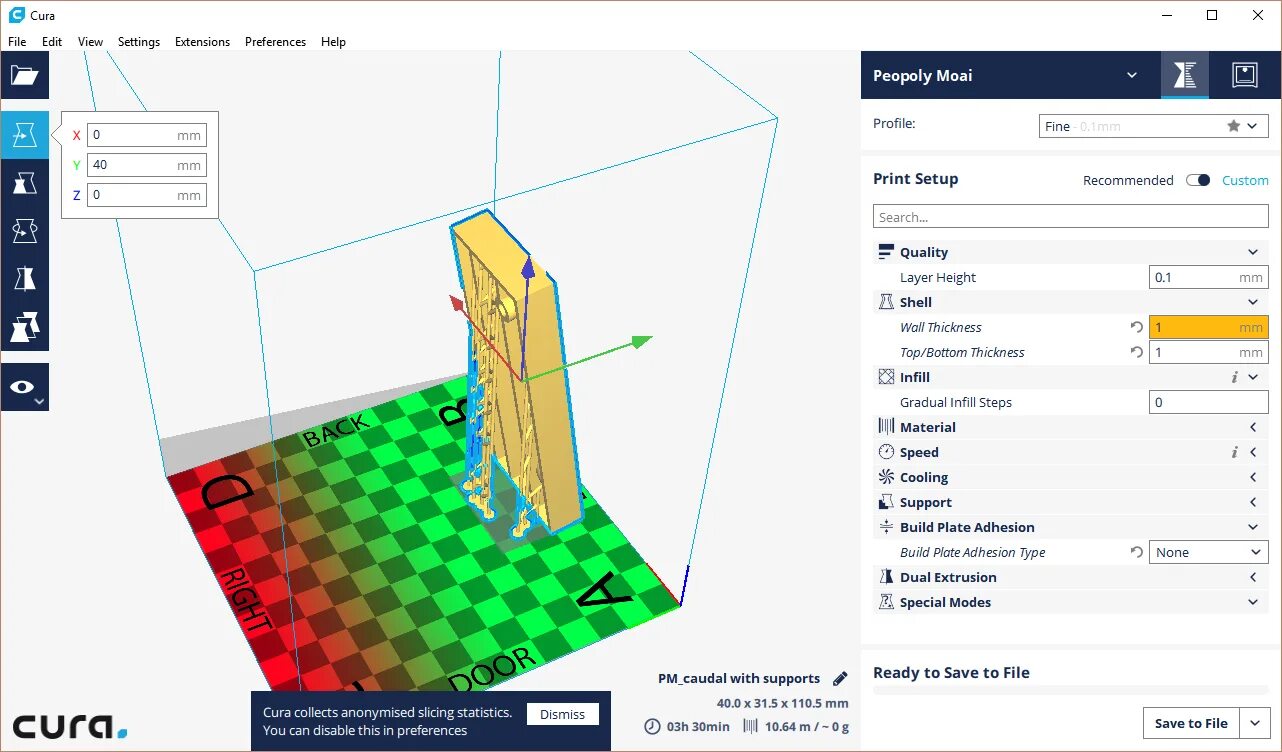Dismiss the slicing statistics notification
1282x752 pixels.
coord(562,713)
